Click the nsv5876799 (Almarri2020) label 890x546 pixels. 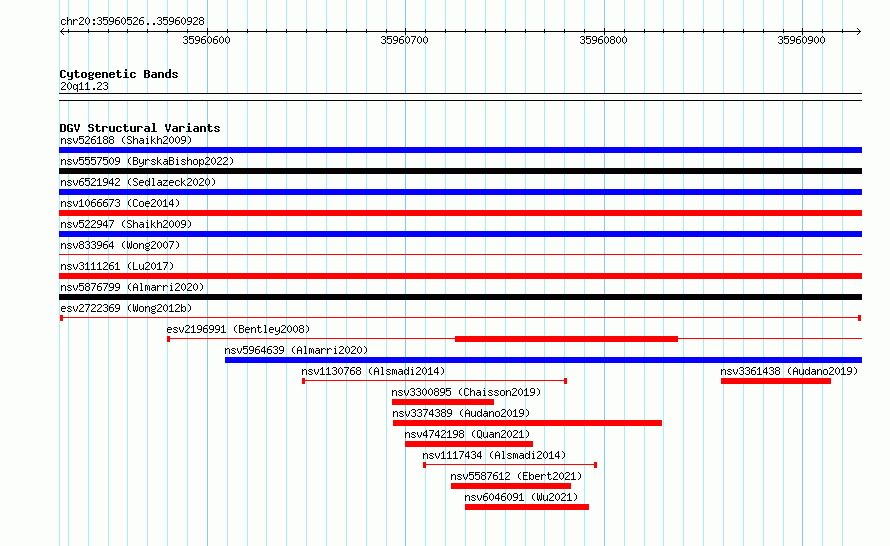pyautogui.click(x=132, y=287)
